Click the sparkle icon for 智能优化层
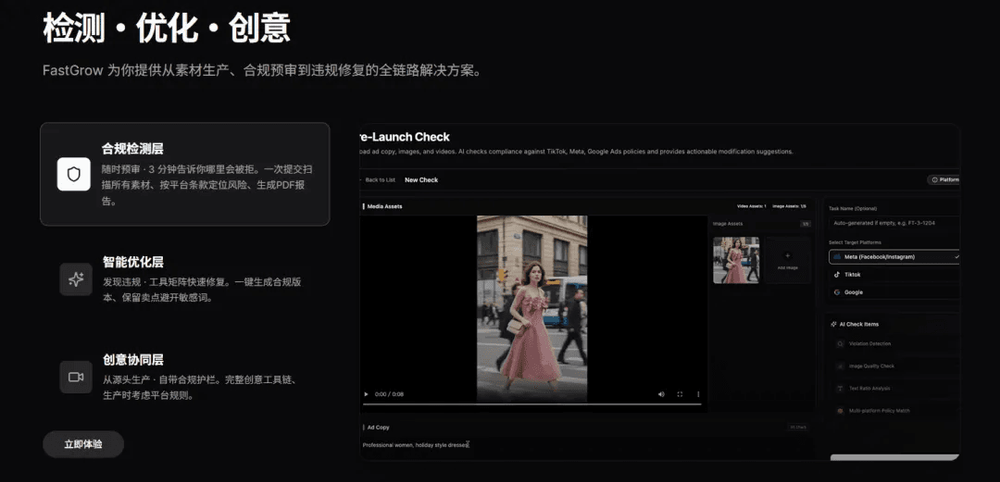Screen dimensions: 1000x482 (75, 279)
